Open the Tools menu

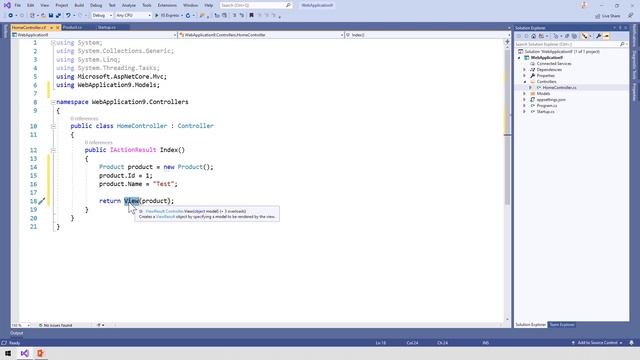tap(147, 5)
